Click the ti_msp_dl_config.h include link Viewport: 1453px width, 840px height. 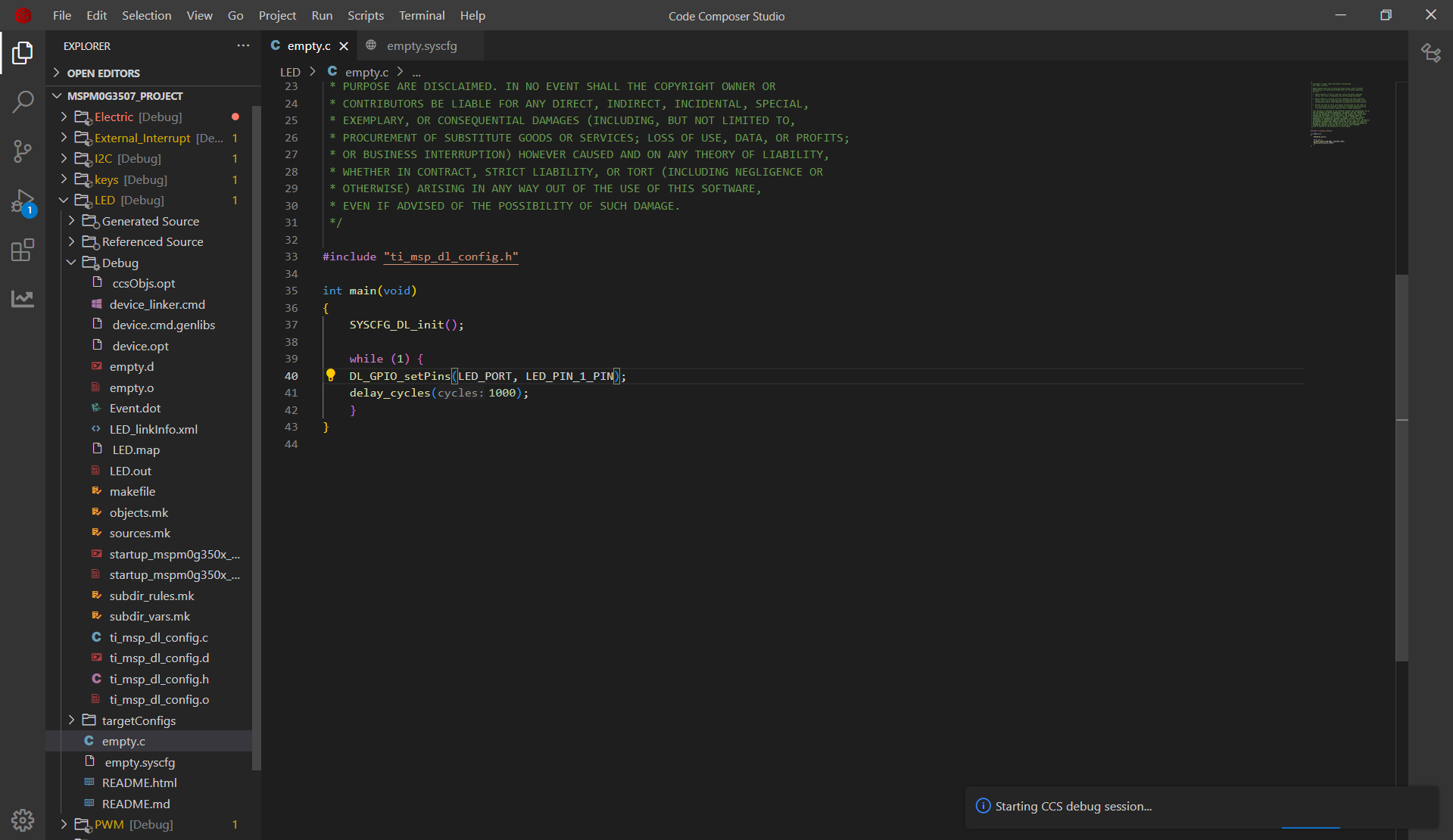tap(451, 257)
